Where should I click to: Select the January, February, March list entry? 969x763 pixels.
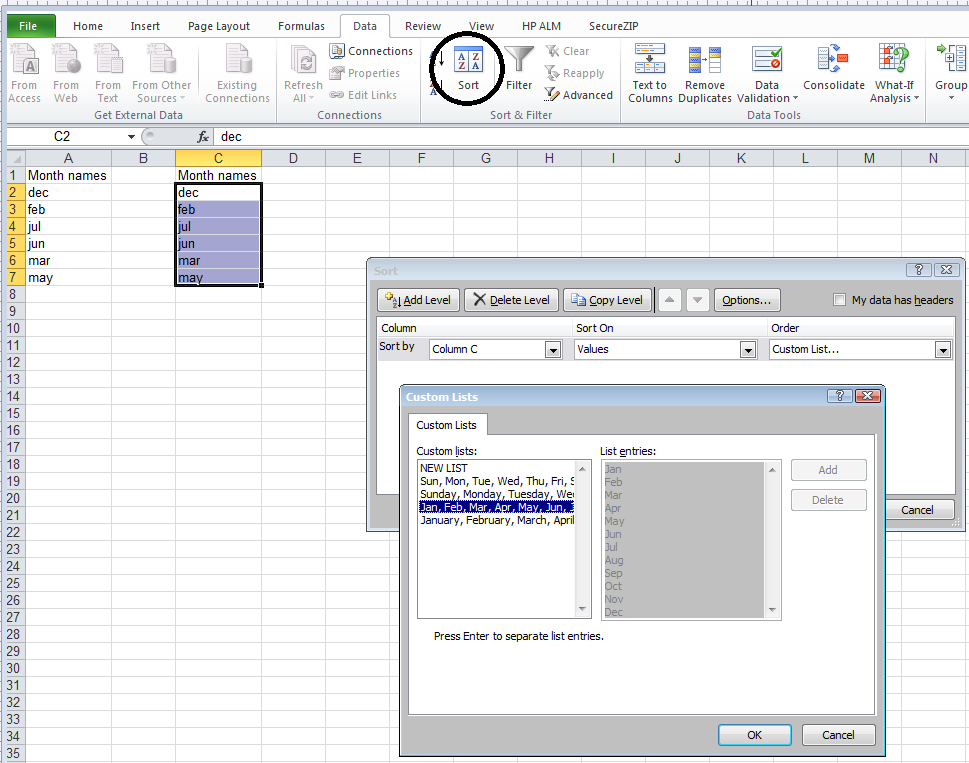point(497,520)
